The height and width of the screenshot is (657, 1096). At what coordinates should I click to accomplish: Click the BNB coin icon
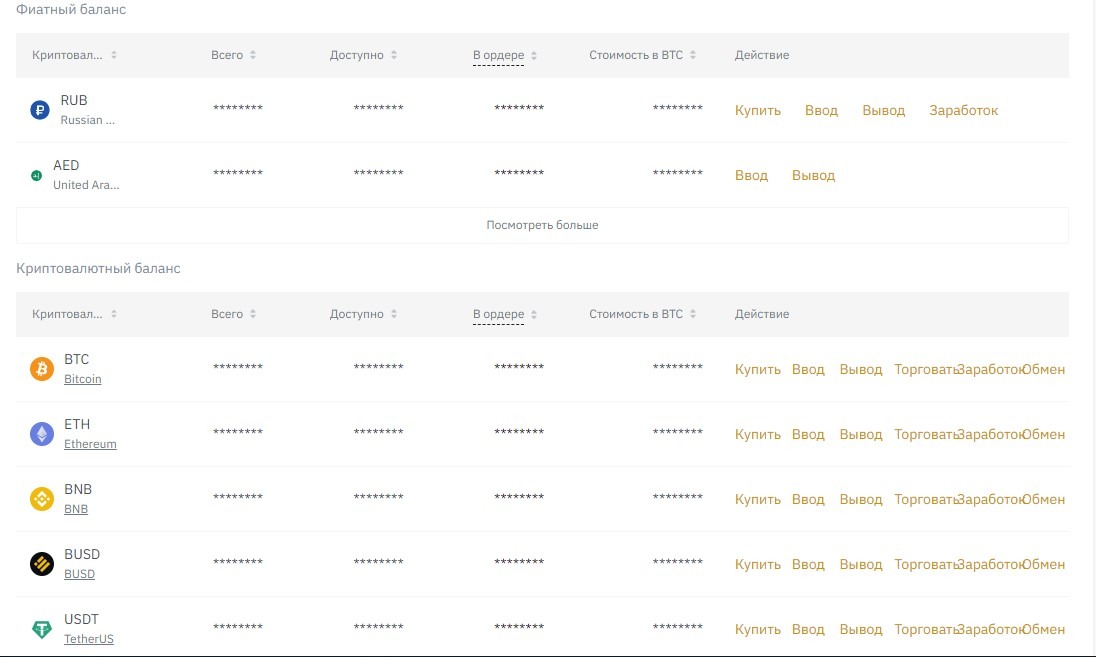pos(42,499)
